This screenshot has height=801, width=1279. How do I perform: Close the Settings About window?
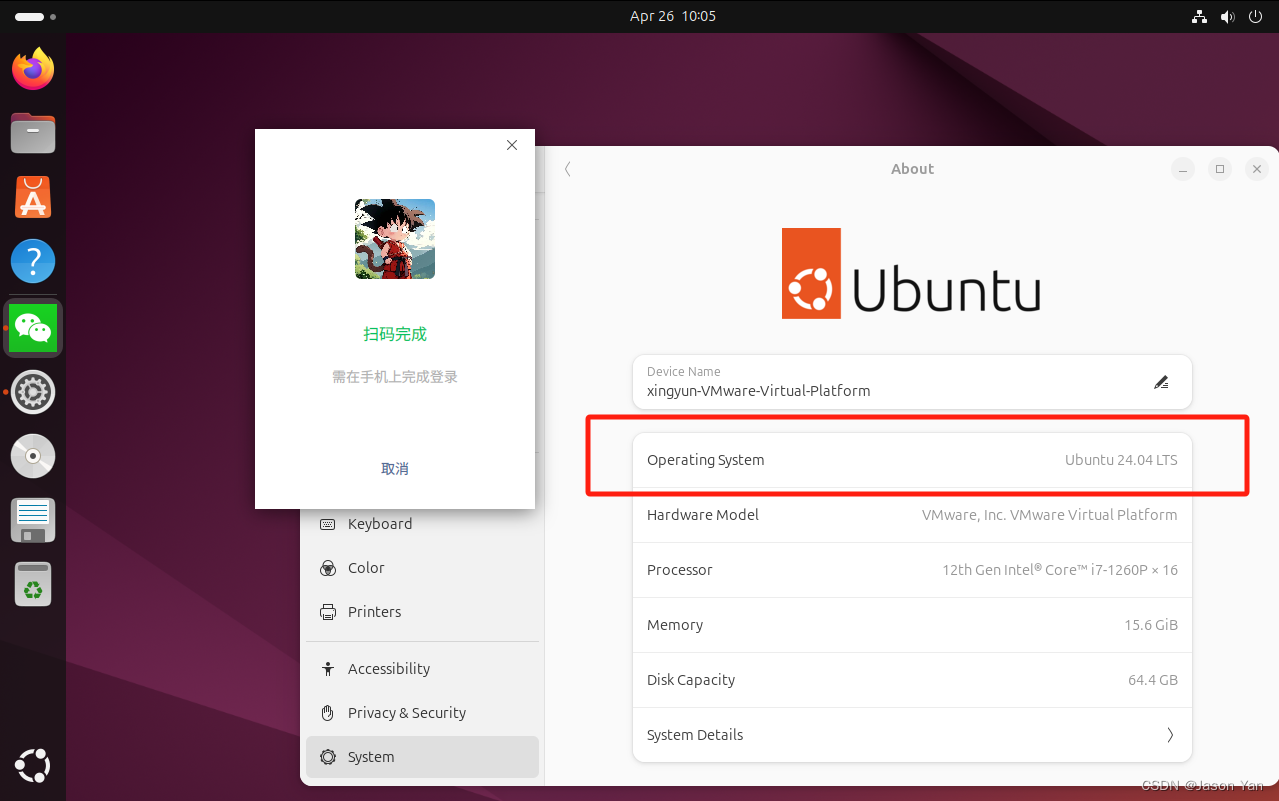pyautogui.click(x=1257, y=169)
